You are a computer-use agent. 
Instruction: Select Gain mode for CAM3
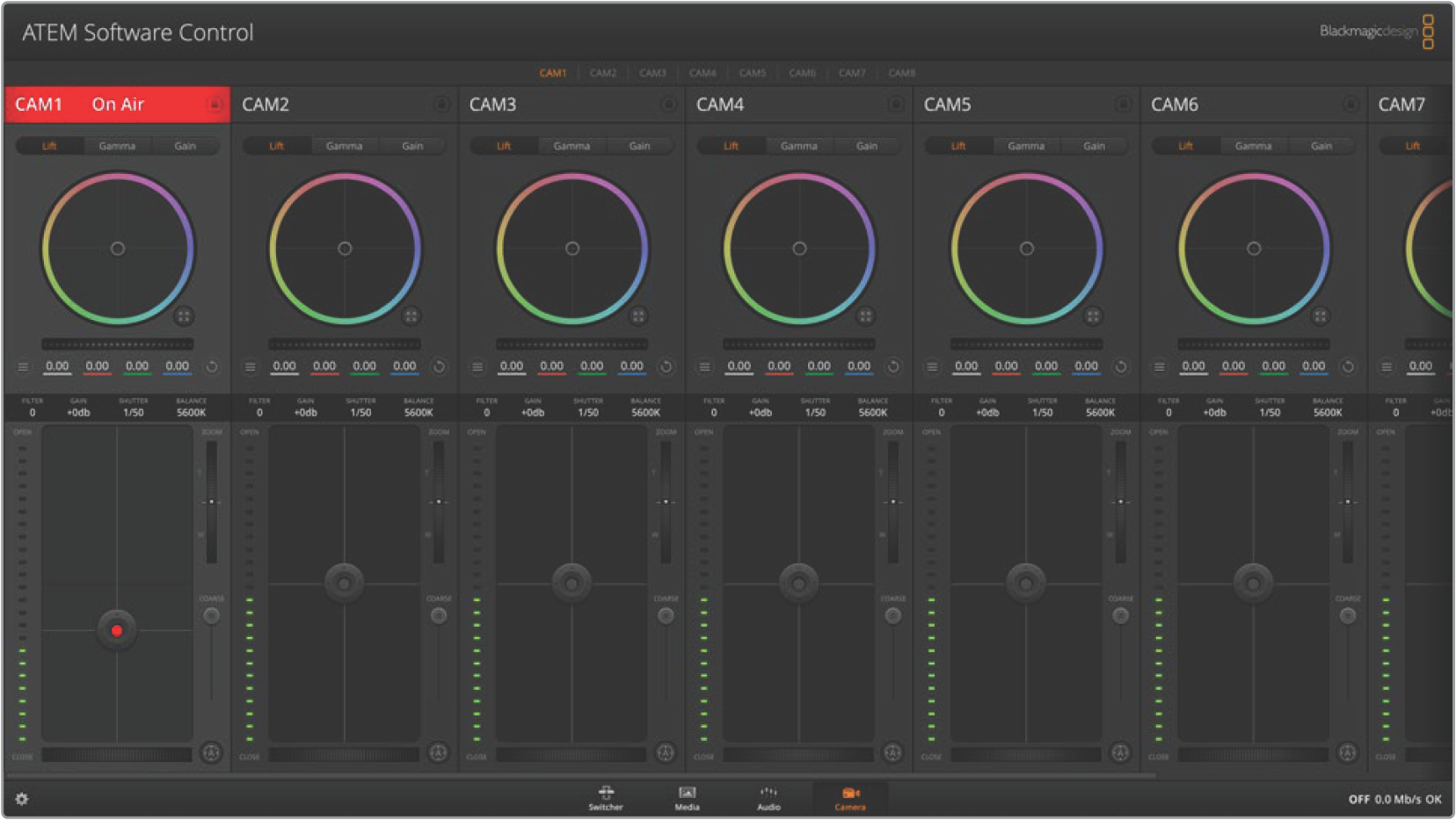tap(640, 146)
